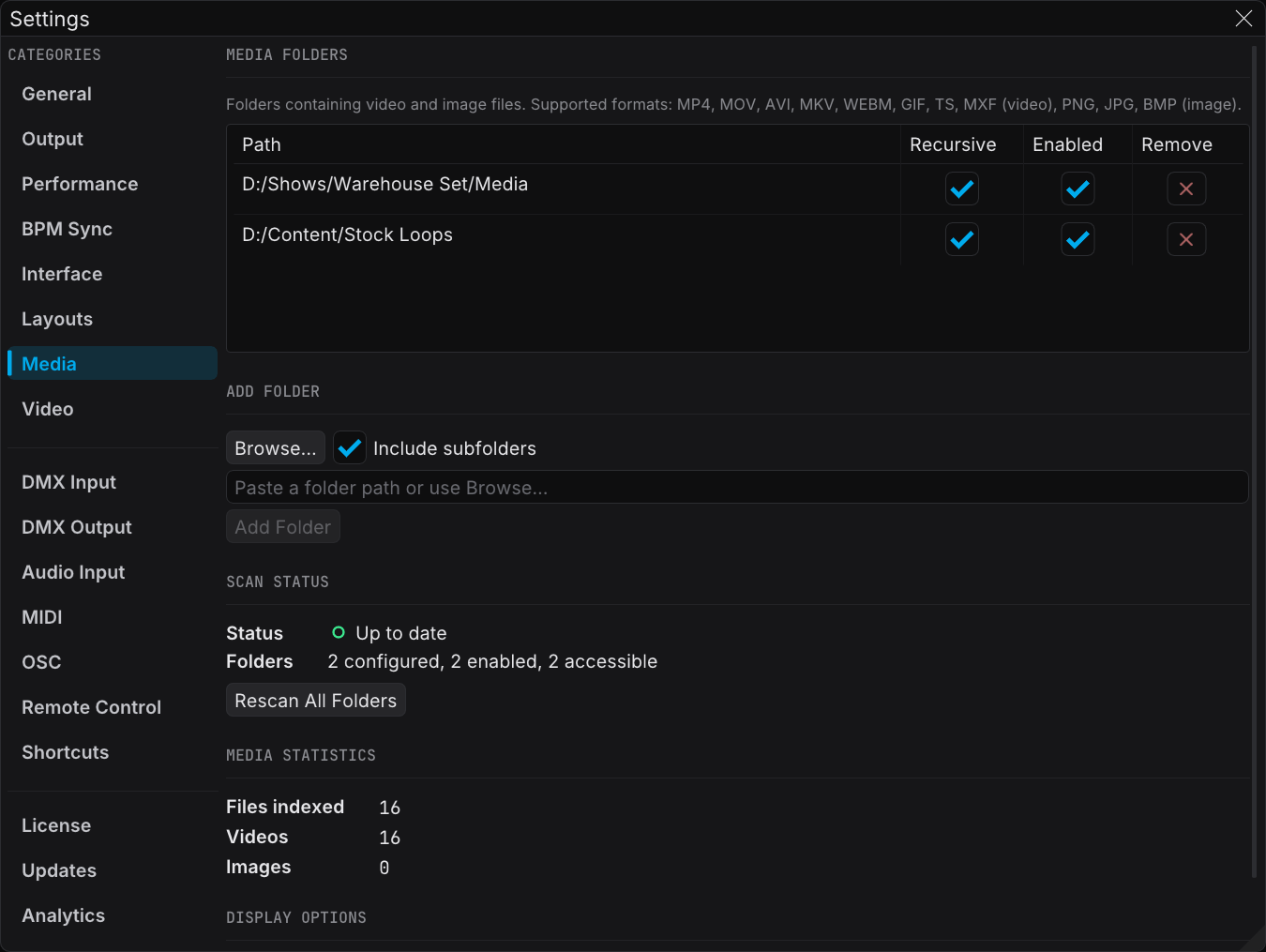This screenshot has height=952, width=1266.
Task: Close the Settings window
Action: pos(1243,18)
